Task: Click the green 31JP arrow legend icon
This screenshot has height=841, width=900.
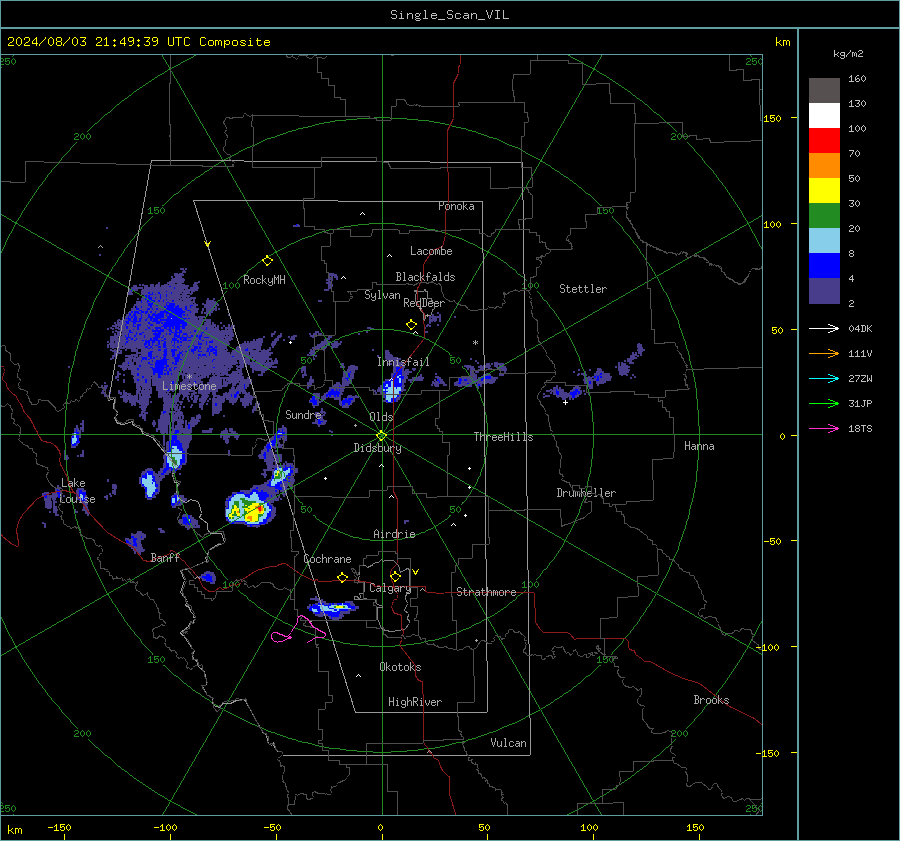Action: tap(824, 404)
